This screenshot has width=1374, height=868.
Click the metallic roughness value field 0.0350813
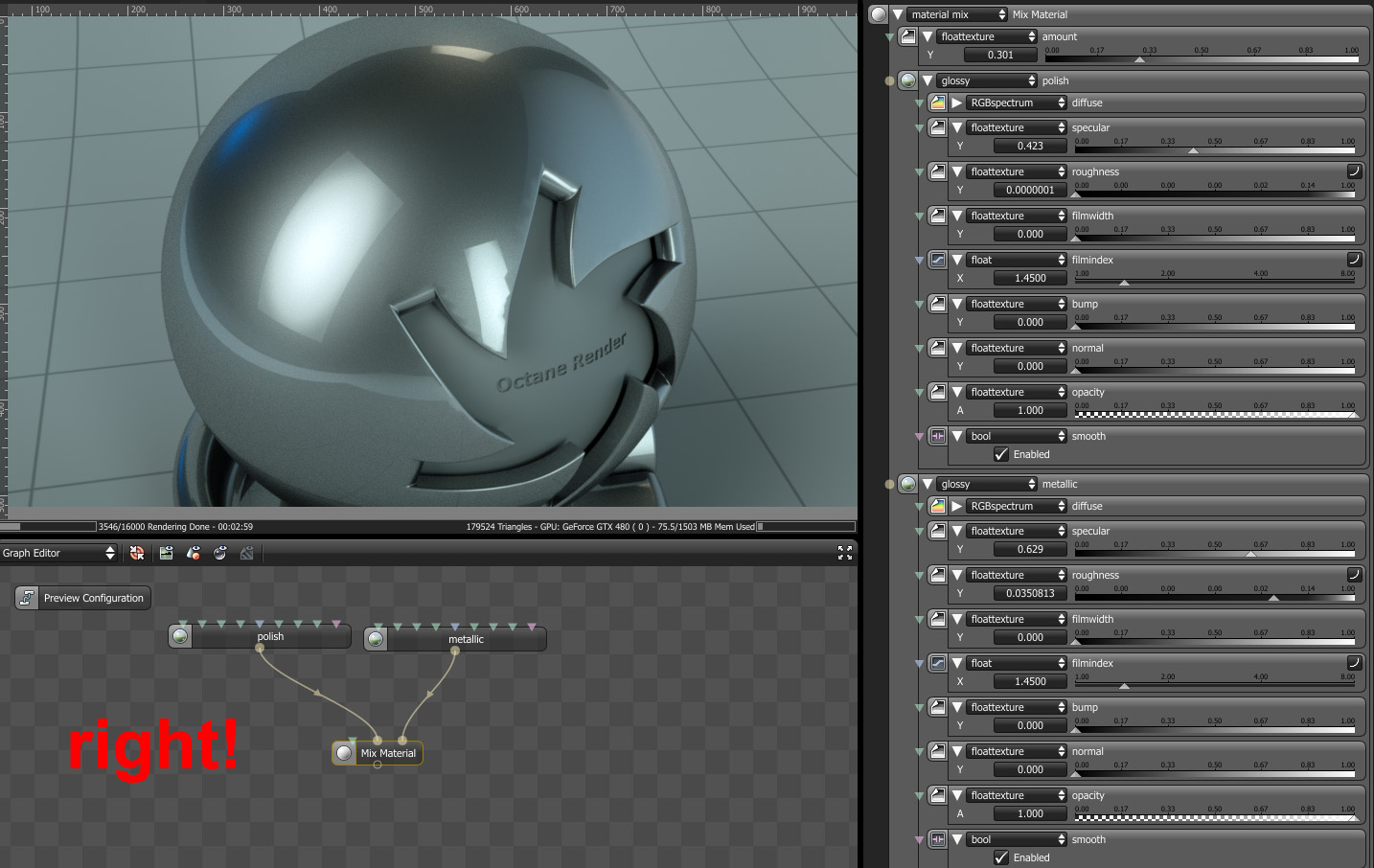tap(1030, 593)
